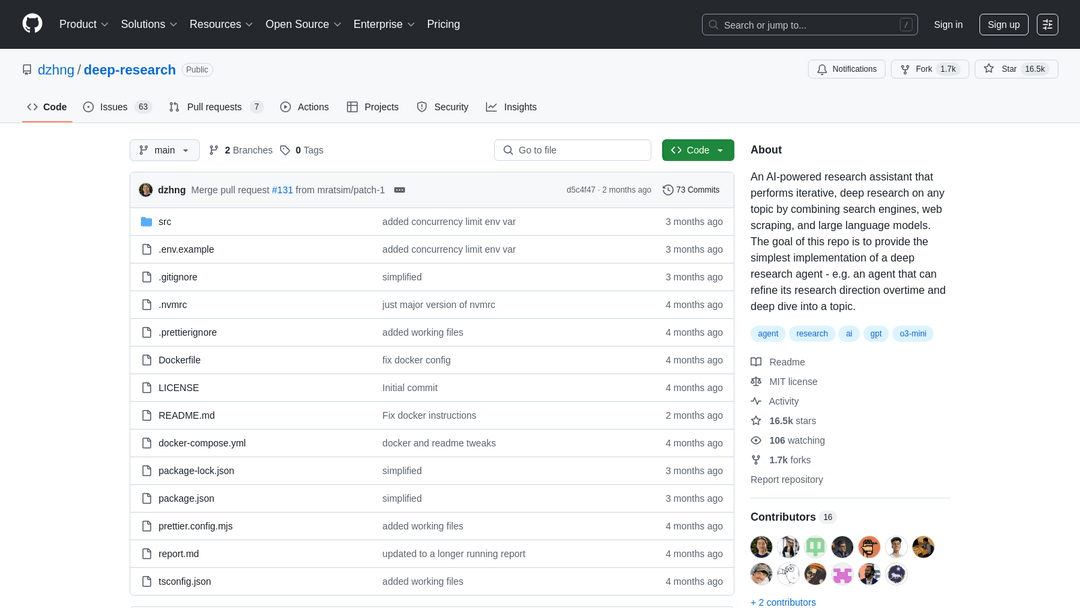Fork the repository using the Fork button
1080x608 pixels.
[930, 69]
